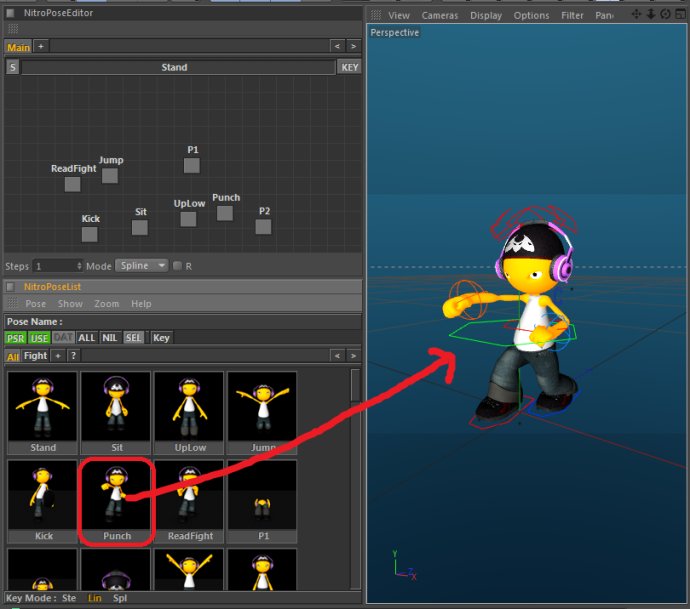Click the previous group arrow in pose list
690x609 pixels.
[337, 356]
